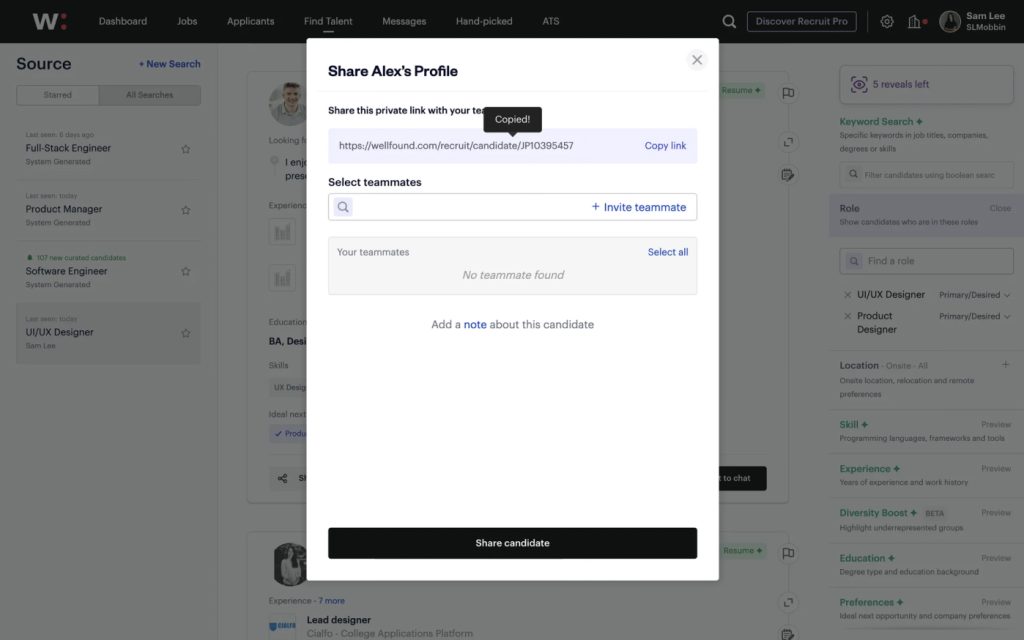Open candidate notes via the notepad icon

(788, 174)
